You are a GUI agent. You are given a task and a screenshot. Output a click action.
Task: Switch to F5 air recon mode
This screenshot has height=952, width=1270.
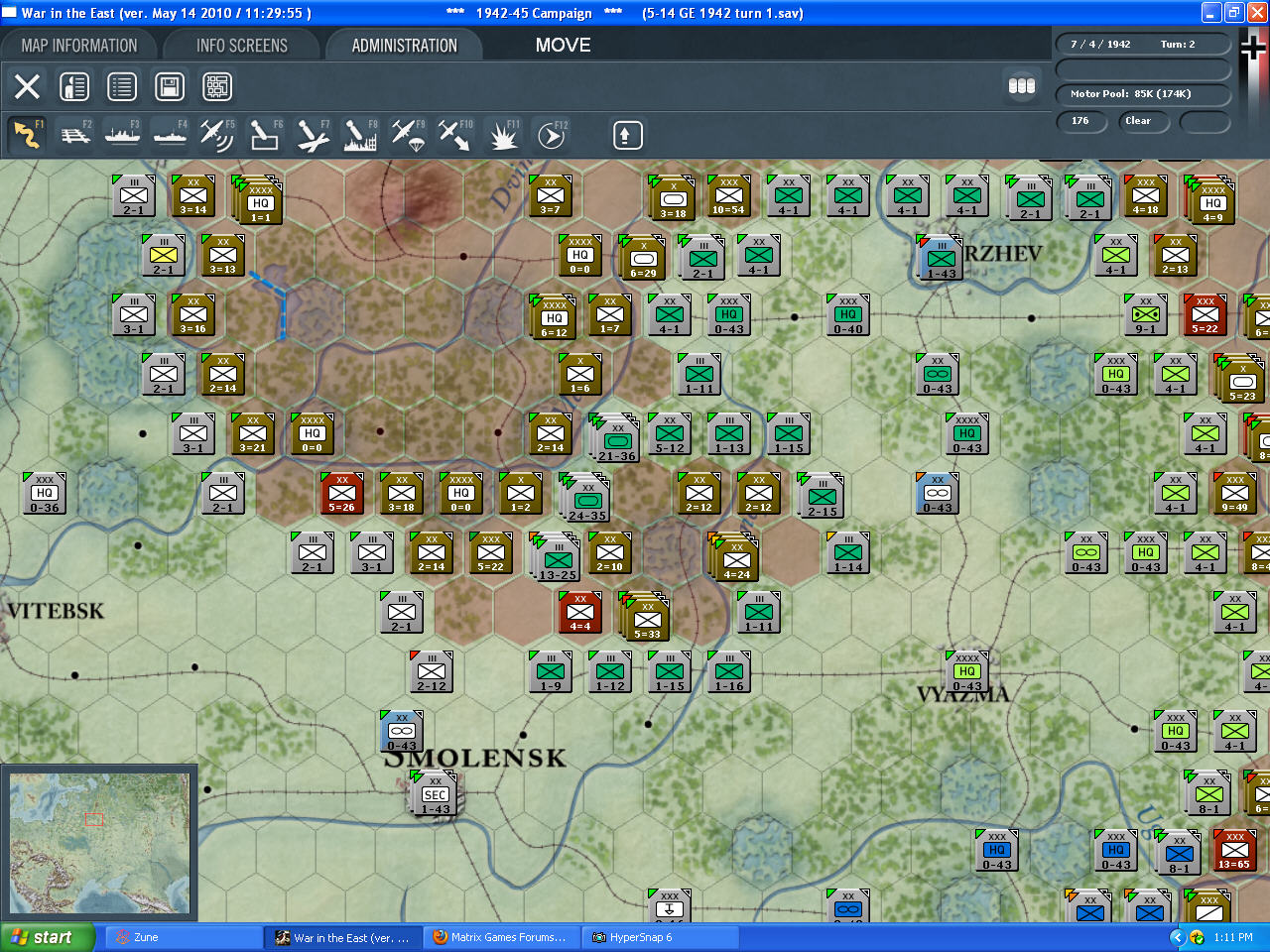coord(217,135)
